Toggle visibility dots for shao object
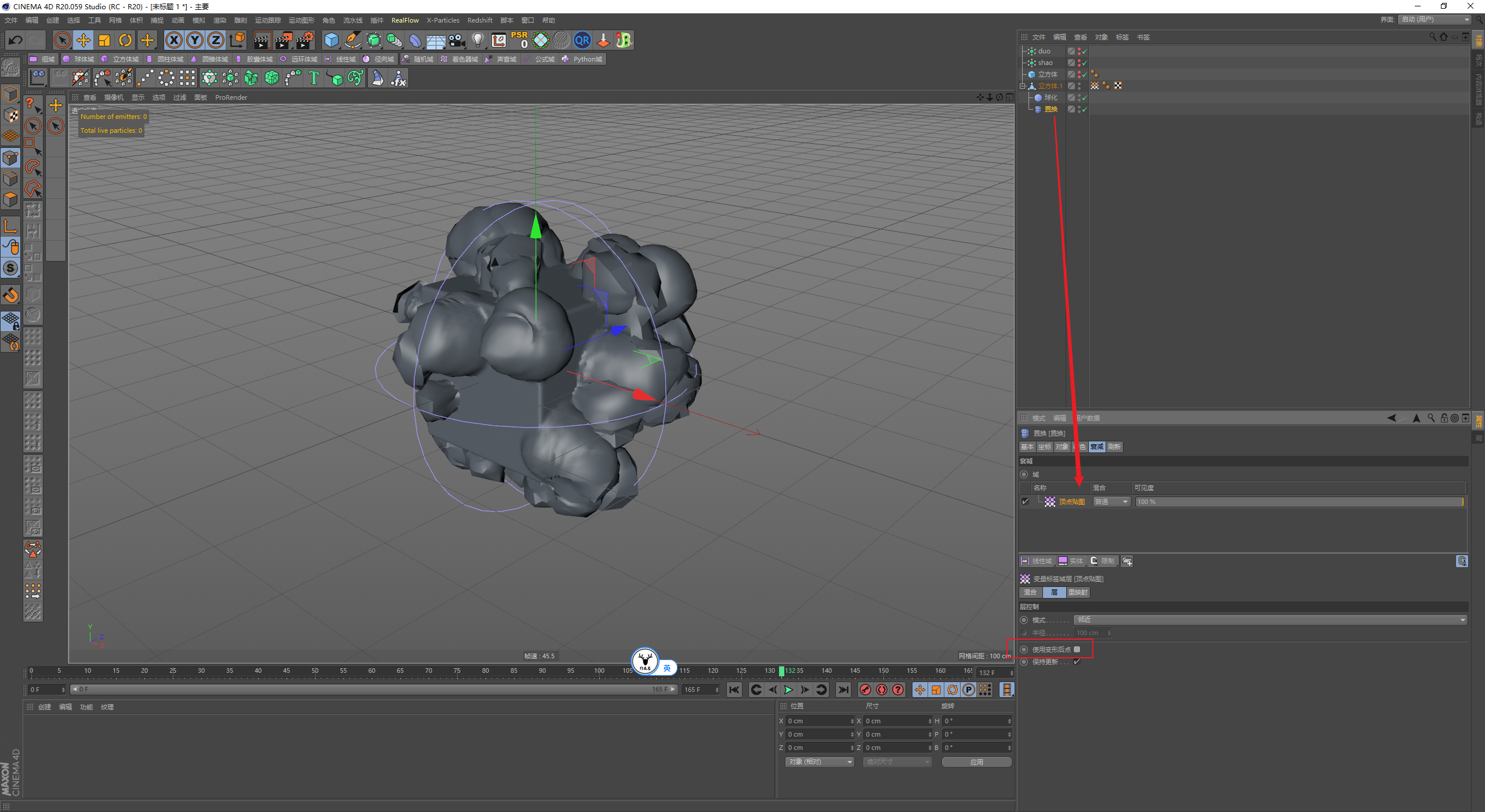The width and height of the screenshot is (1485, 812). pos(1079,63)
